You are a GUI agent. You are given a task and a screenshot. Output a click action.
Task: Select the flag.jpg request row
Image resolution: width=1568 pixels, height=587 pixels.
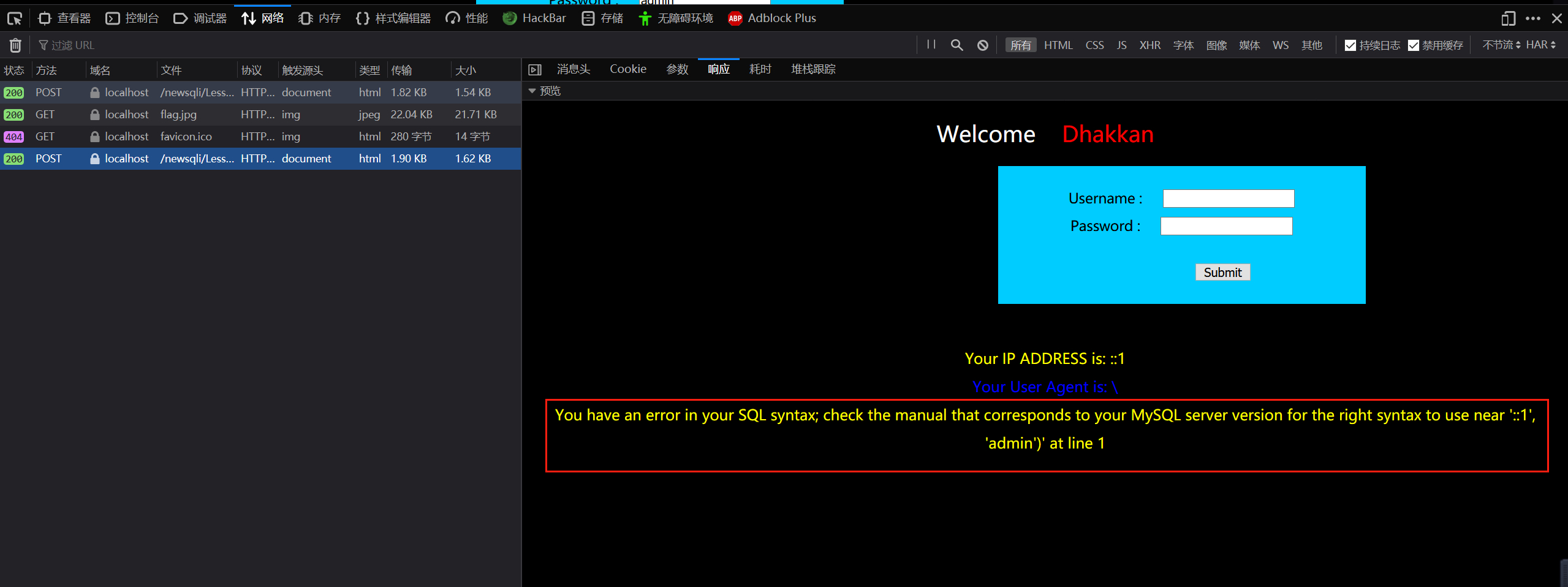(260, 115)
